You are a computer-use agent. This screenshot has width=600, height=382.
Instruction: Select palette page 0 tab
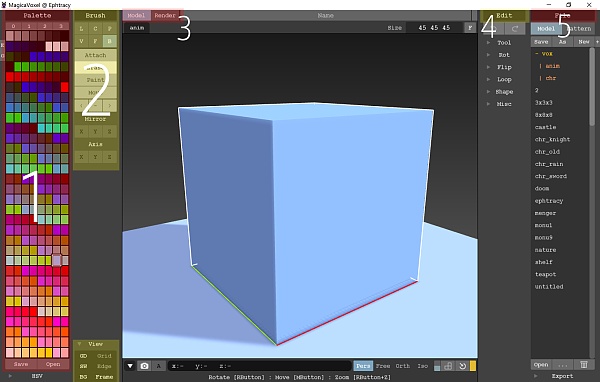[x=13, y=26]
